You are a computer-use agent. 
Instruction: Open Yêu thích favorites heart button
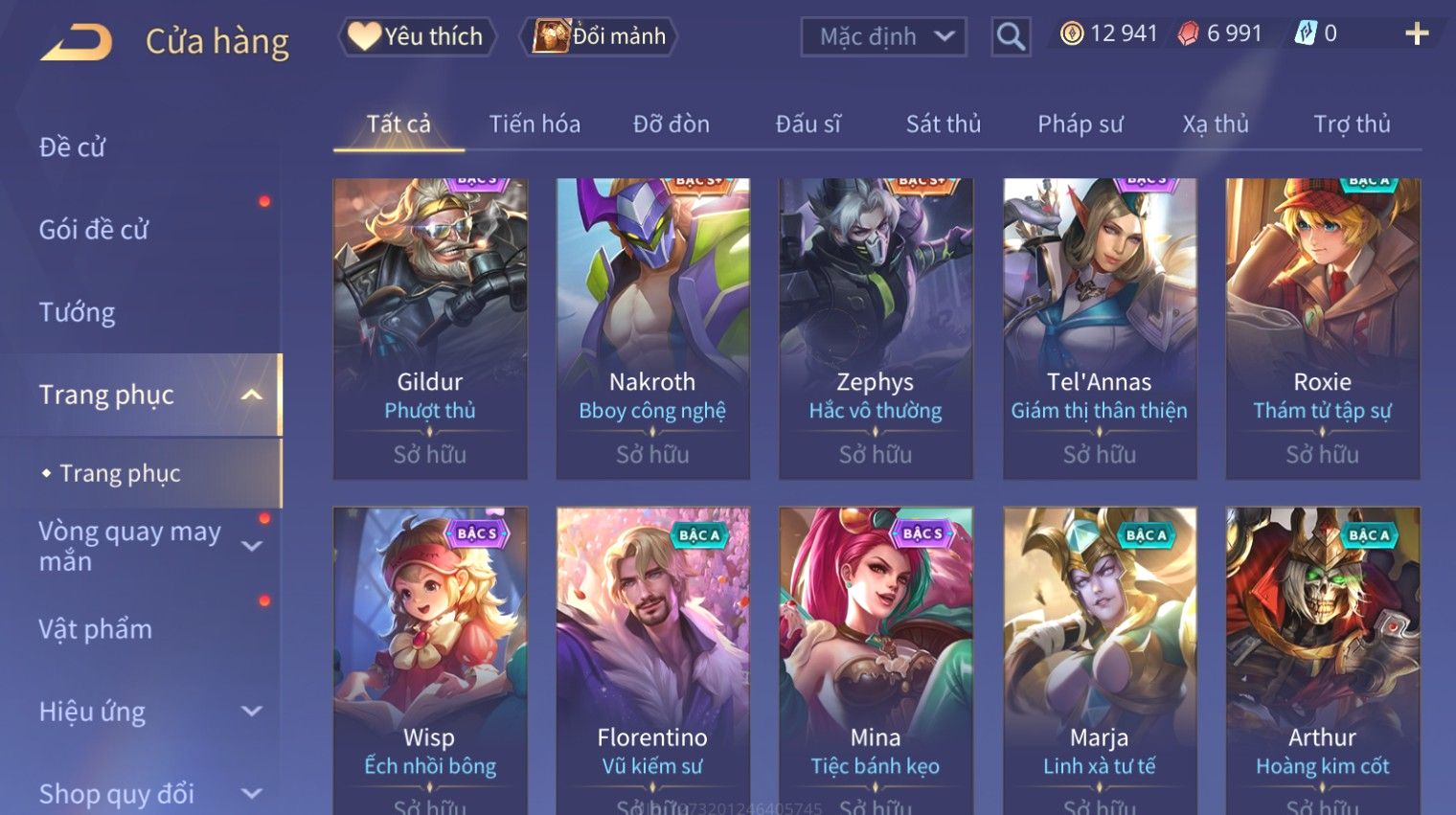pyautogui.click(x=418, y=36)
